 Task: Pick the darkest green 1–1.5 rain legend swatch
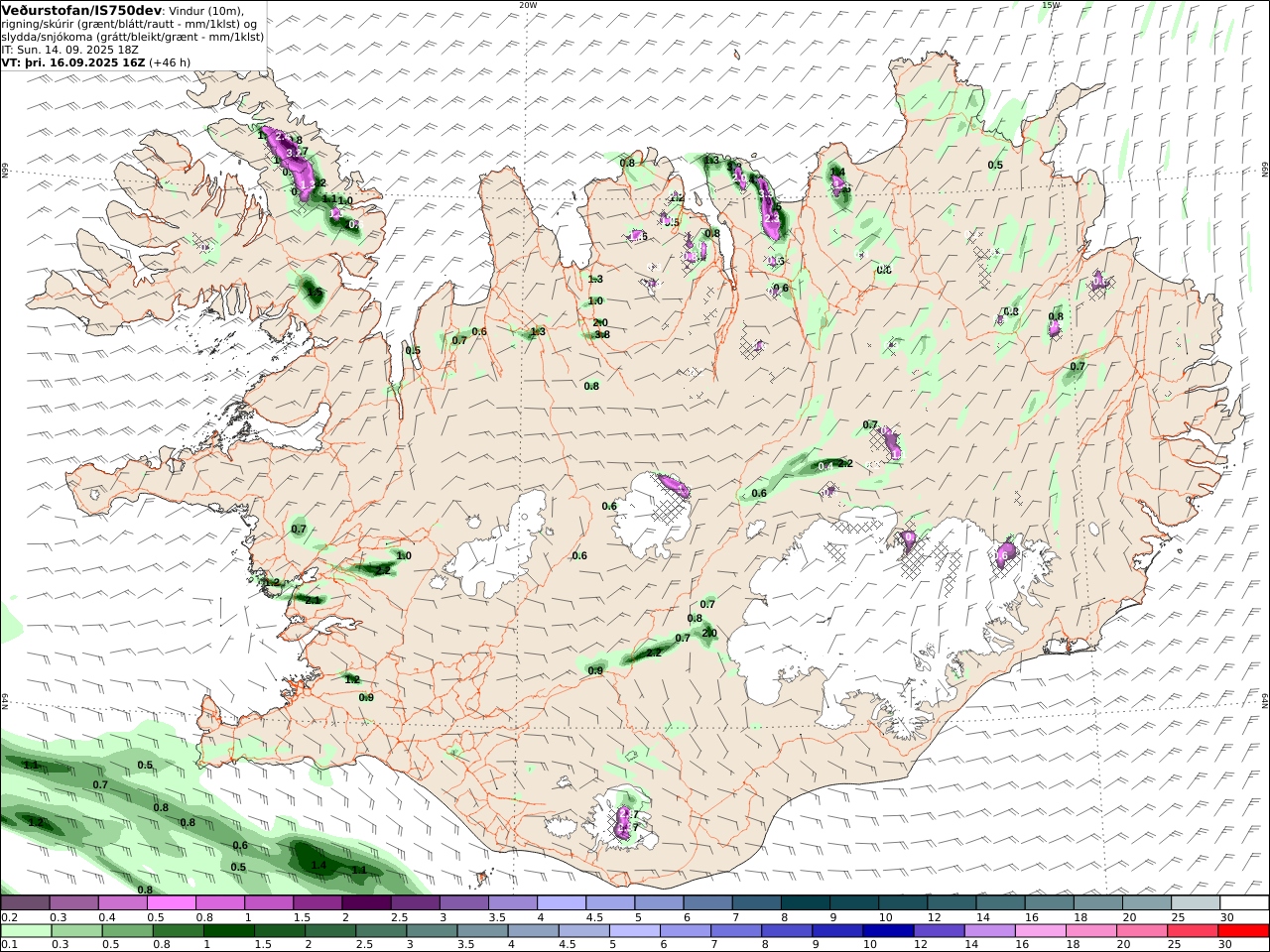pos(228,931)
